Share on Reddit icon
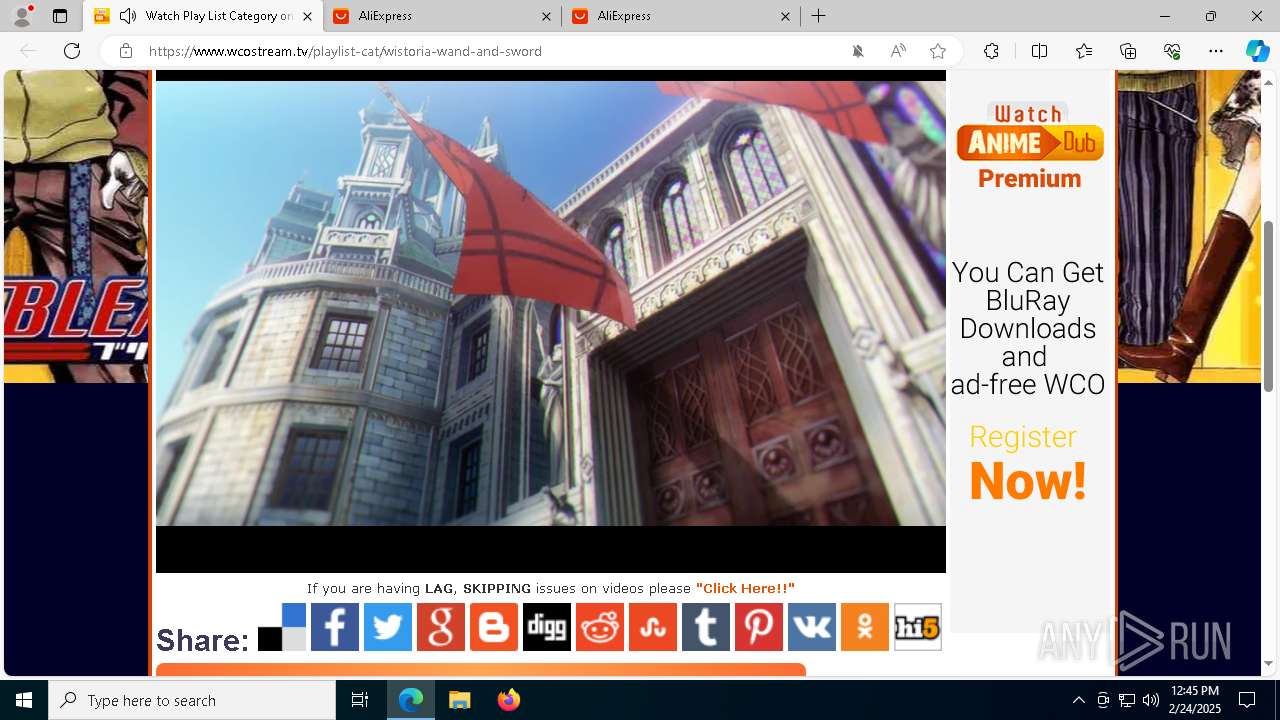1280x720 pixels. point(600,627)
